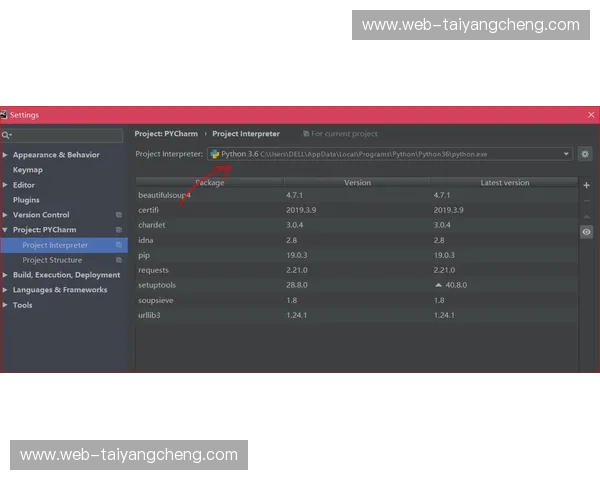Viewport: 600px width, 480px height.
Task: Click the copy icon beside Version Control
Action: [x=119, y=215]
